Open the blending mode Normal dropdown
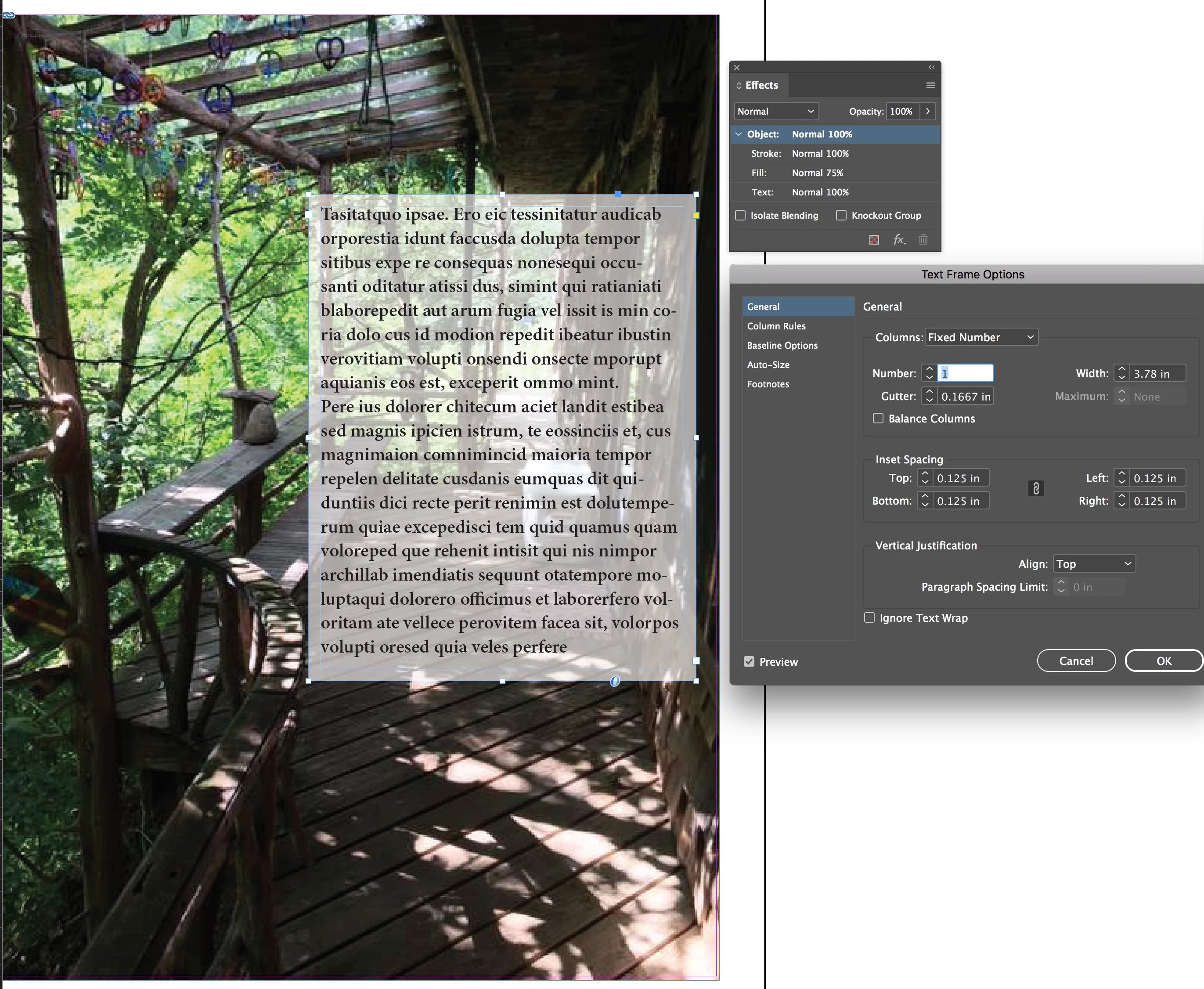This screenshot has width=1204, height=989. [776, 112]
